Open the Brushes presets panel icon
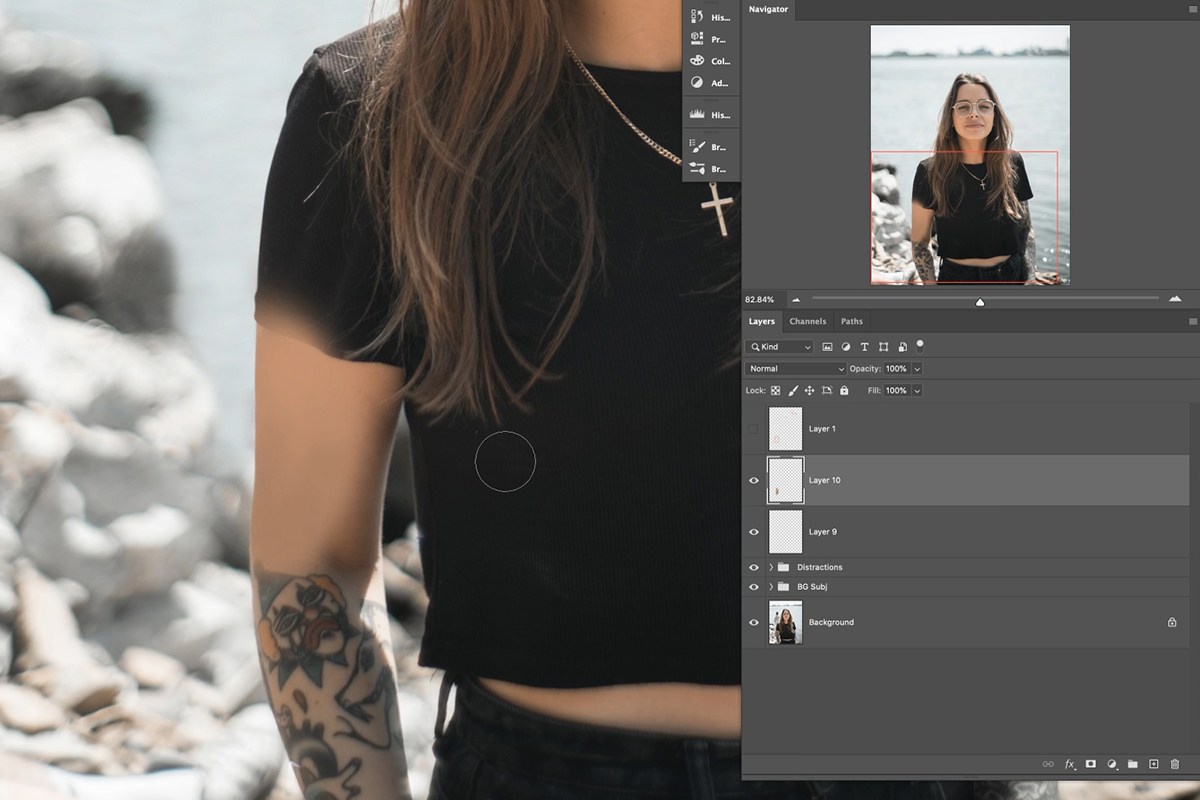 pos(697,169)
